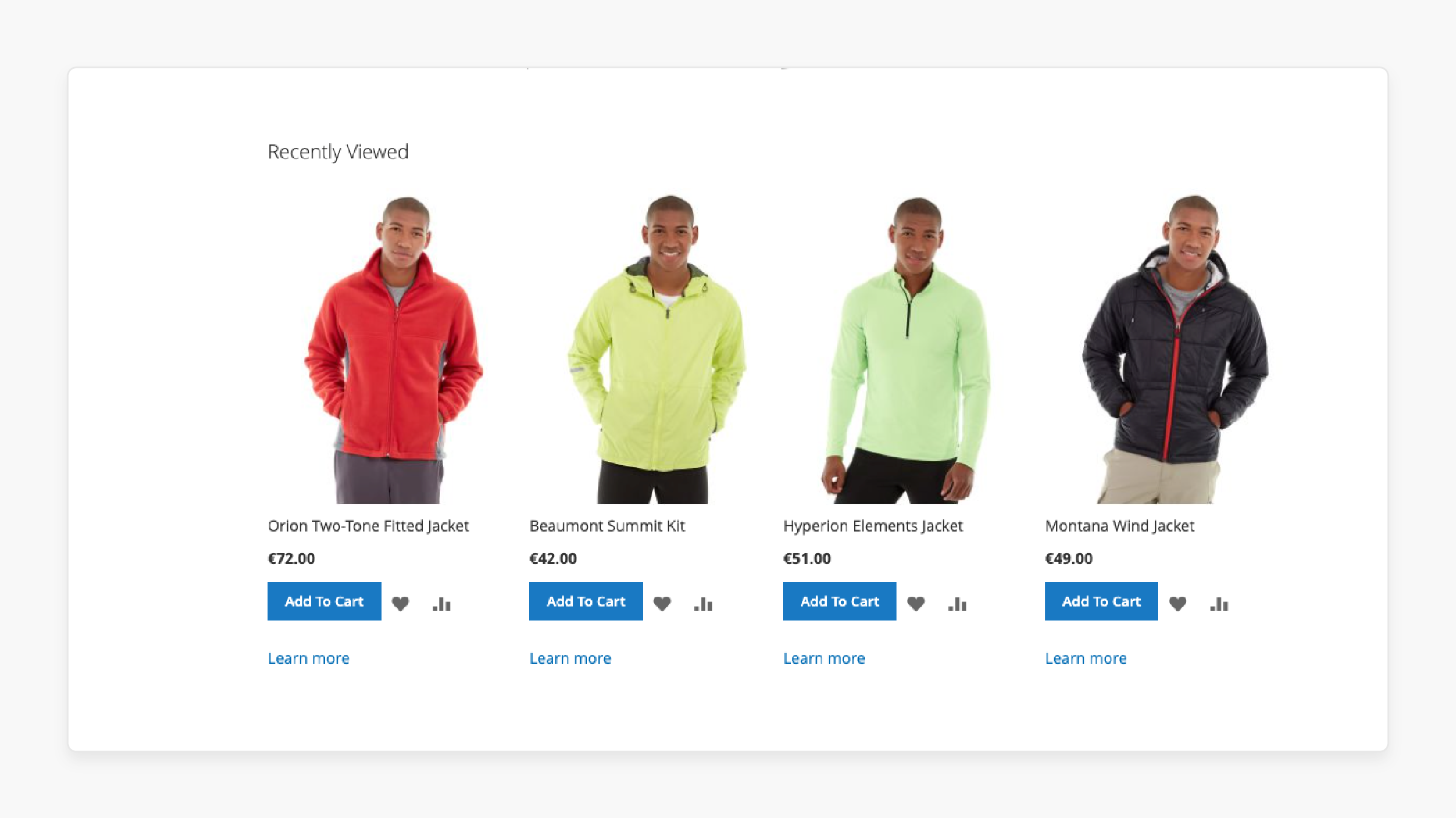The width and height of the screenshot is (1456, 818).
Task: Open Learn more for Orion Two-Tone Fitted Jacket
Action: click(x=308, y=658)
